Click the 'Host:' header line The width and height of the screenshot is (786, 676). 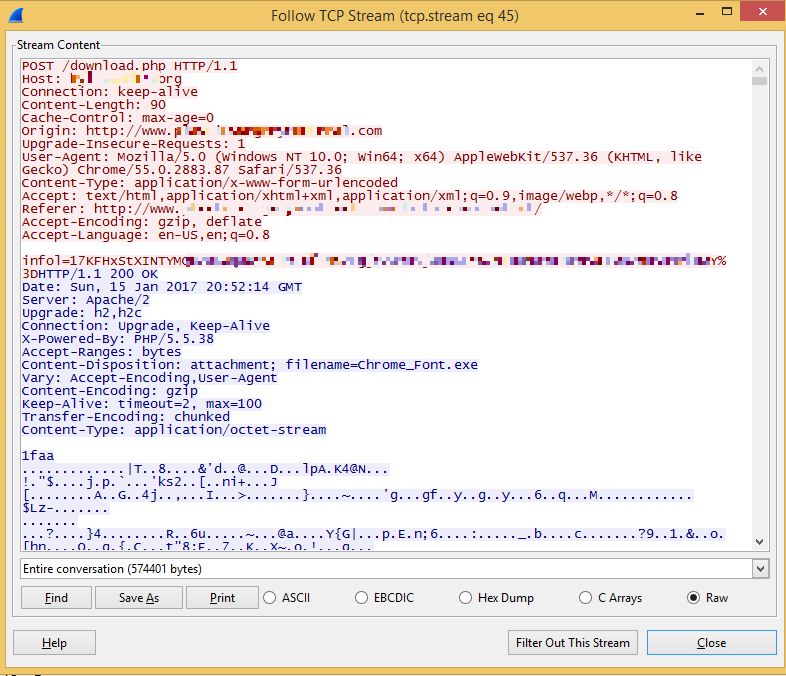coord(101,79)
